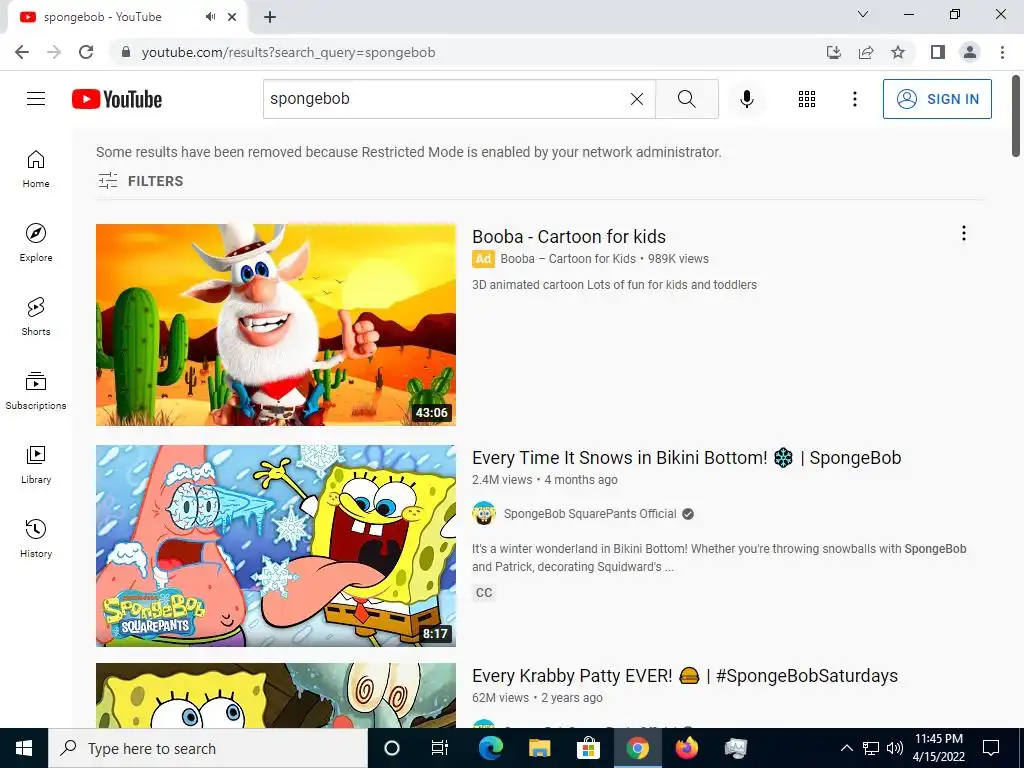Screen dimensions: 1024x768
Task: Open Booba cartoon ad thumbnail
Action: [x=276, y=325]
